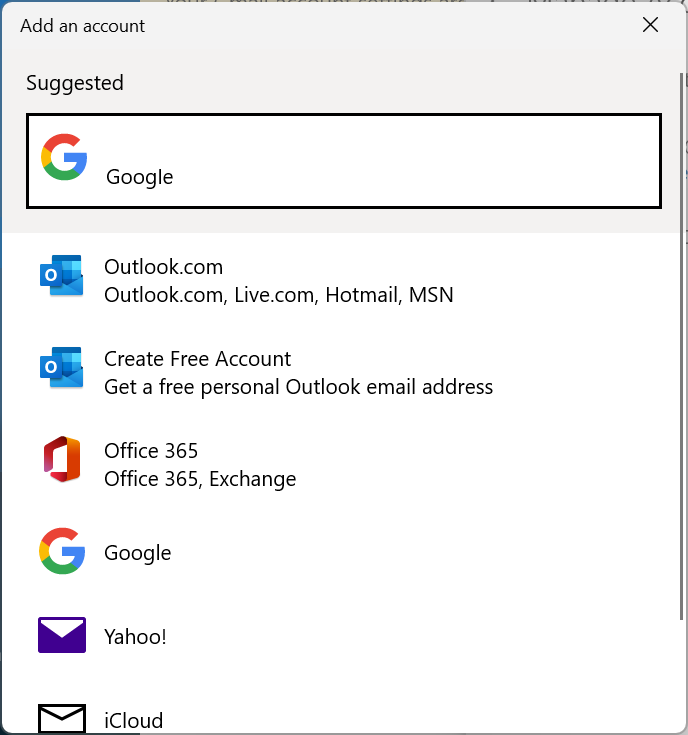The height and width of the screenshot is (735, 688).
Task: Click the Office 365 logo icon
Action: pos(62,459)
